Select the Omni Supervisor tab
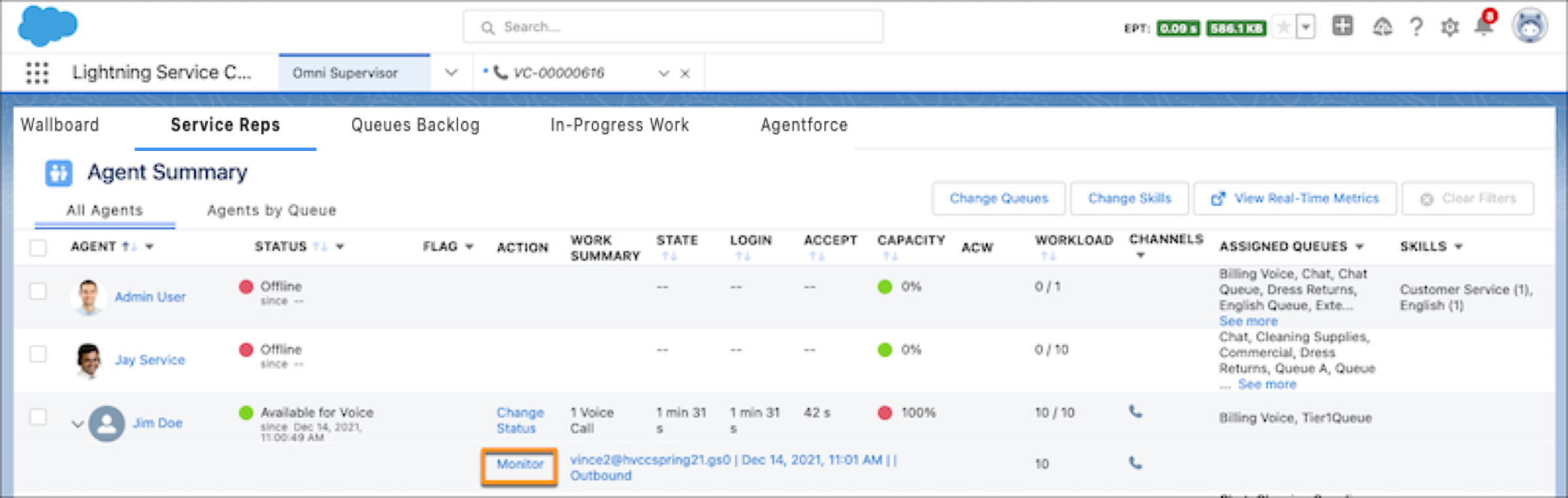The height and width of the screenshot is (498, 1568). (355, 73)
